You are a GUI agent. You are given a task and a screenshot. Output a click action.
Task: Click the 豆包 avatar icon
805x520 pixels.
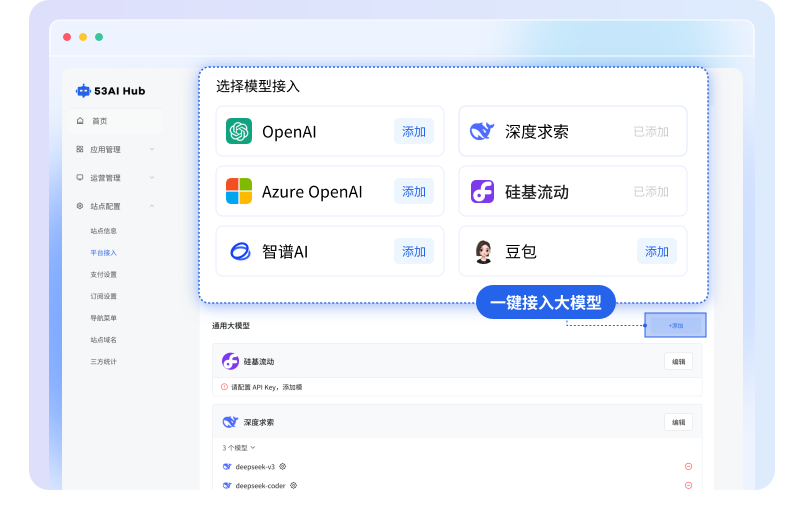[x=483, y=252]
